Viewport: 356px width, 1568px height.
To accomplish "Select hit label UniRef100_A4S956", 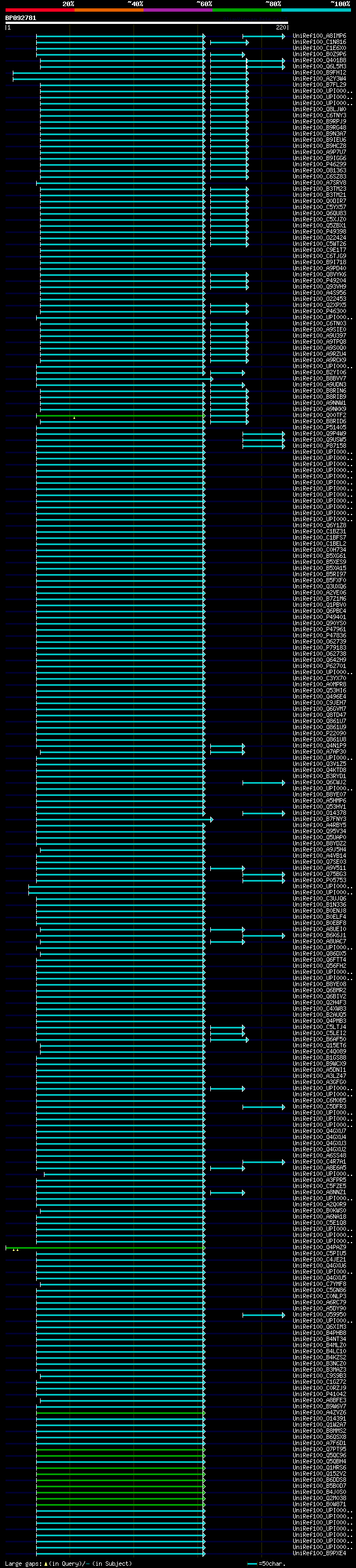I will pos(319,293).
